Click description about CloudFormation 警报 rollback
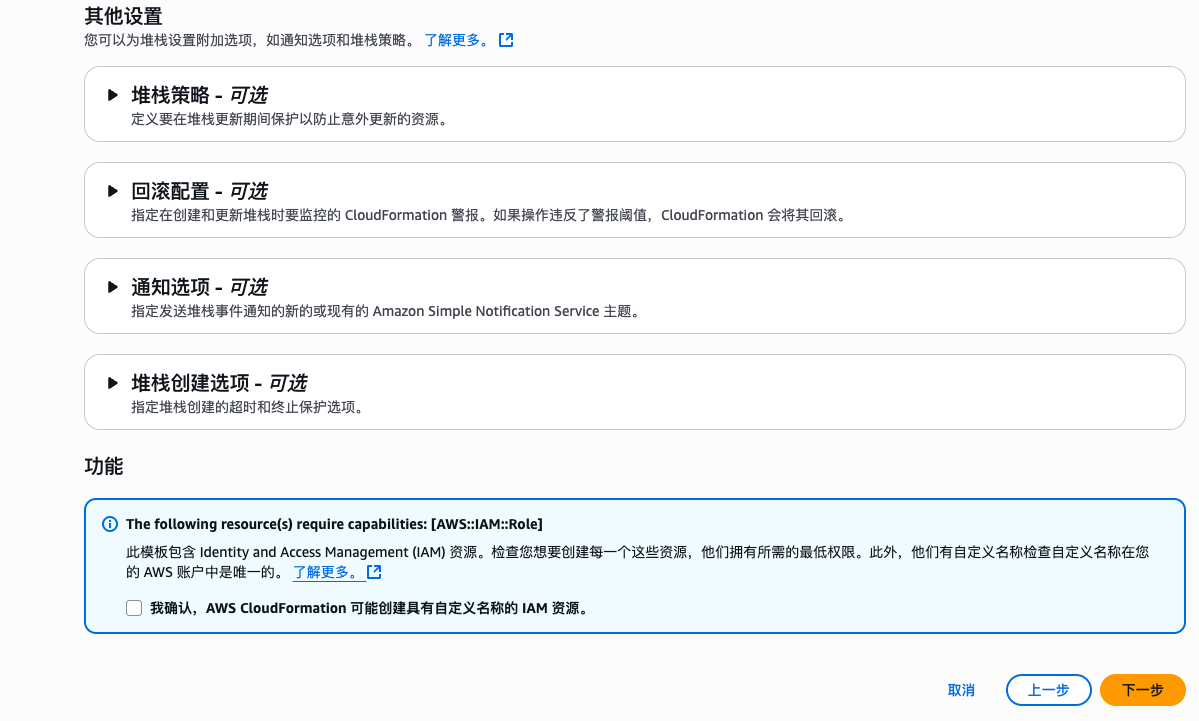Viewport: 1199px width, 721px height. (x=491, y=215)
